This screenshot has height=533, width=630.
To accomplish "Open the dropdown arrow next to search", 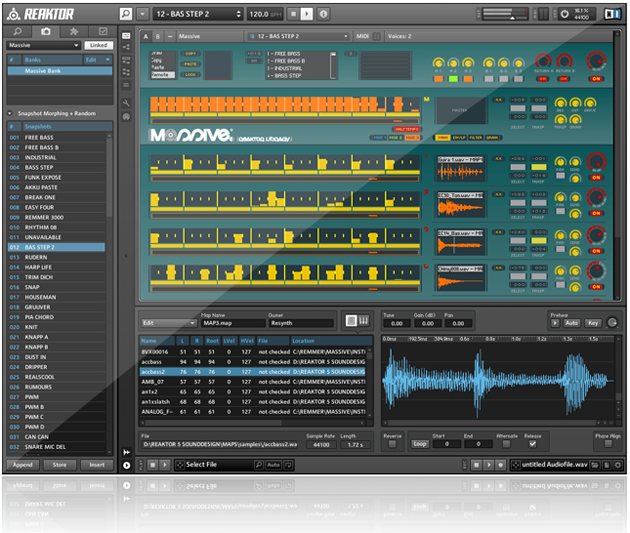I will pyautogui.click(x=142, y=14).
